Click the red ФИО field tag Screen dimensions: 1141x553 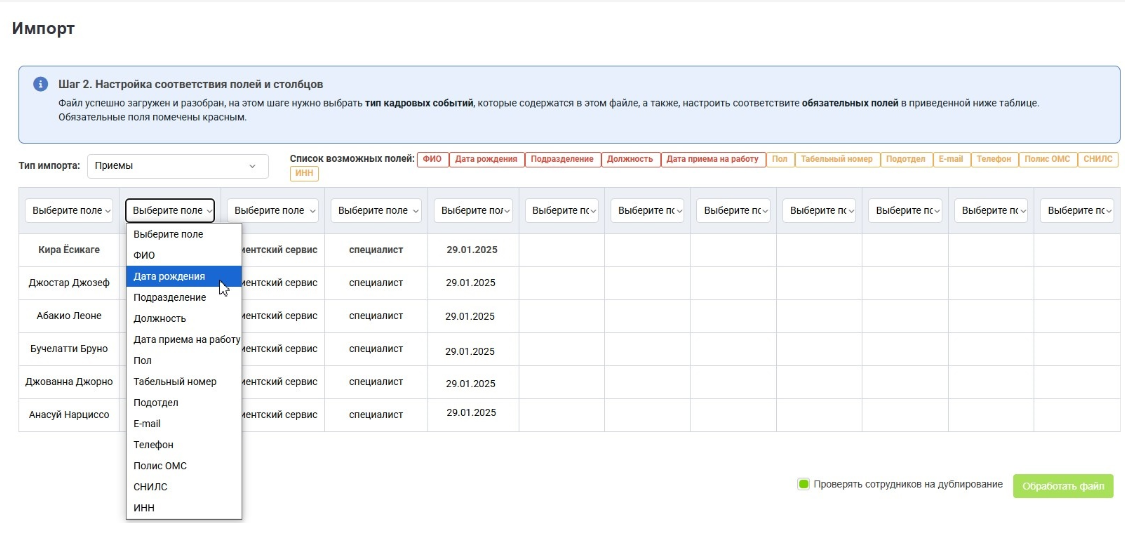coord(432,159)
